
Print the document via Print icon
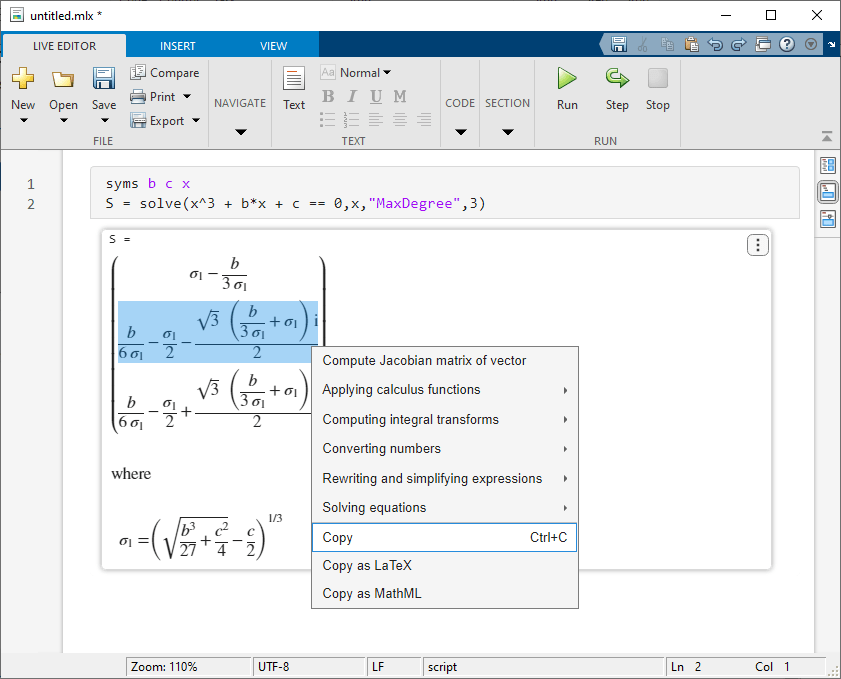138,97
